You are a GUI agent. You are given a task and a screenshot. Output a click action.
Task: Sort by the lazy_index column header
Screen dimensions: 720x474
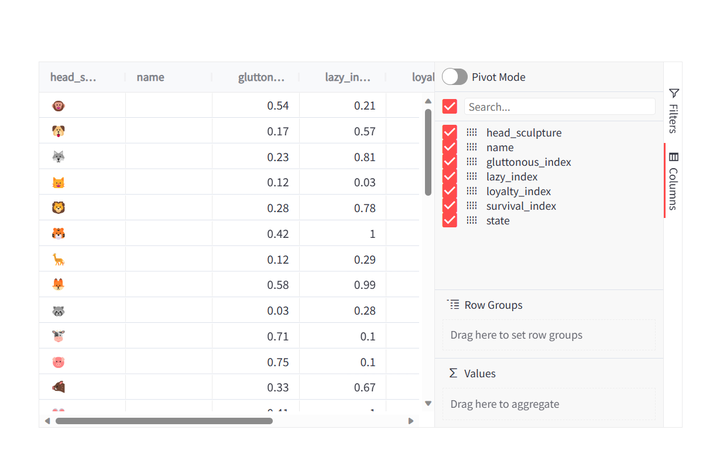click(x=348, y=77)
